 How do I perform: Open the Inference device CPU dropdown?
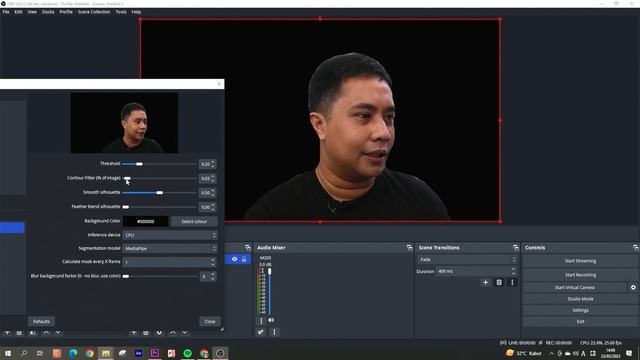coord(170,235)
